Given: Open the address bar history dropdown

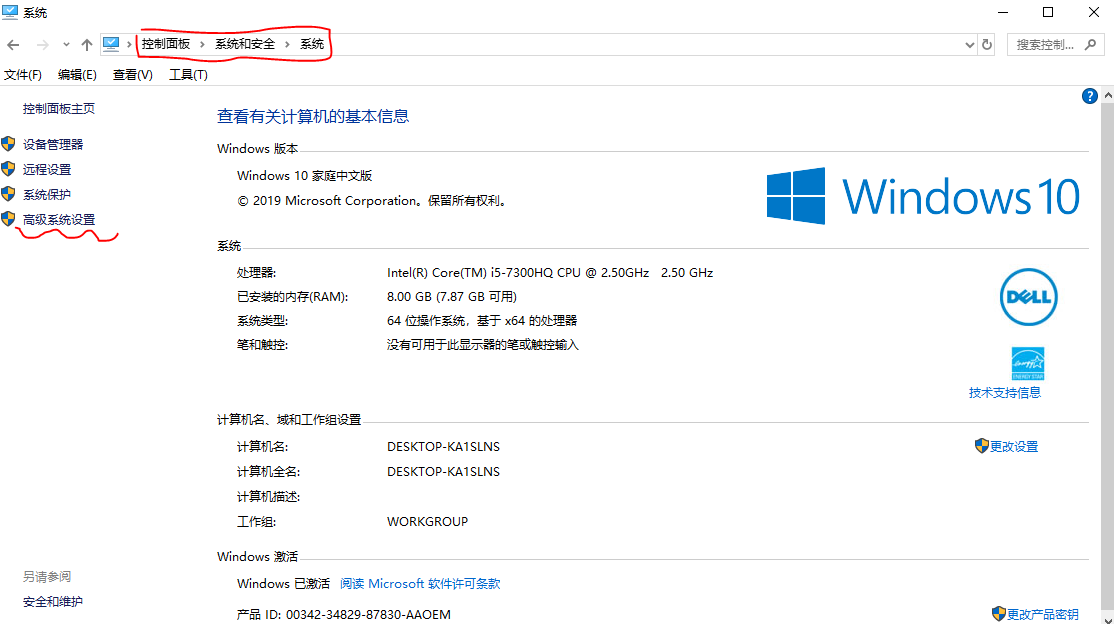Looking at the screenshot, I should coord(969,45).
